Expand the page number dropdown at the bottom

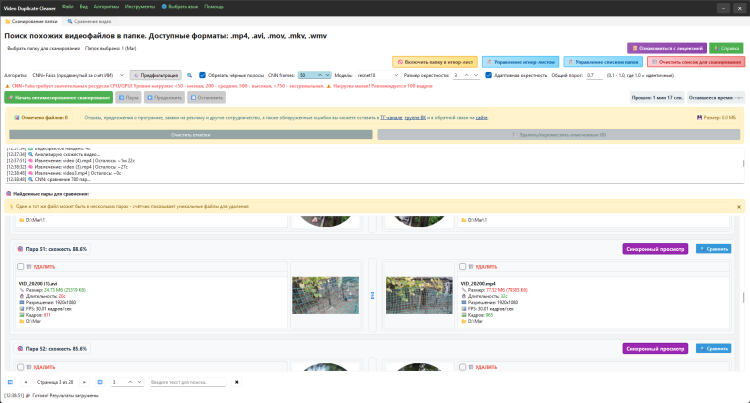[139, 382]
